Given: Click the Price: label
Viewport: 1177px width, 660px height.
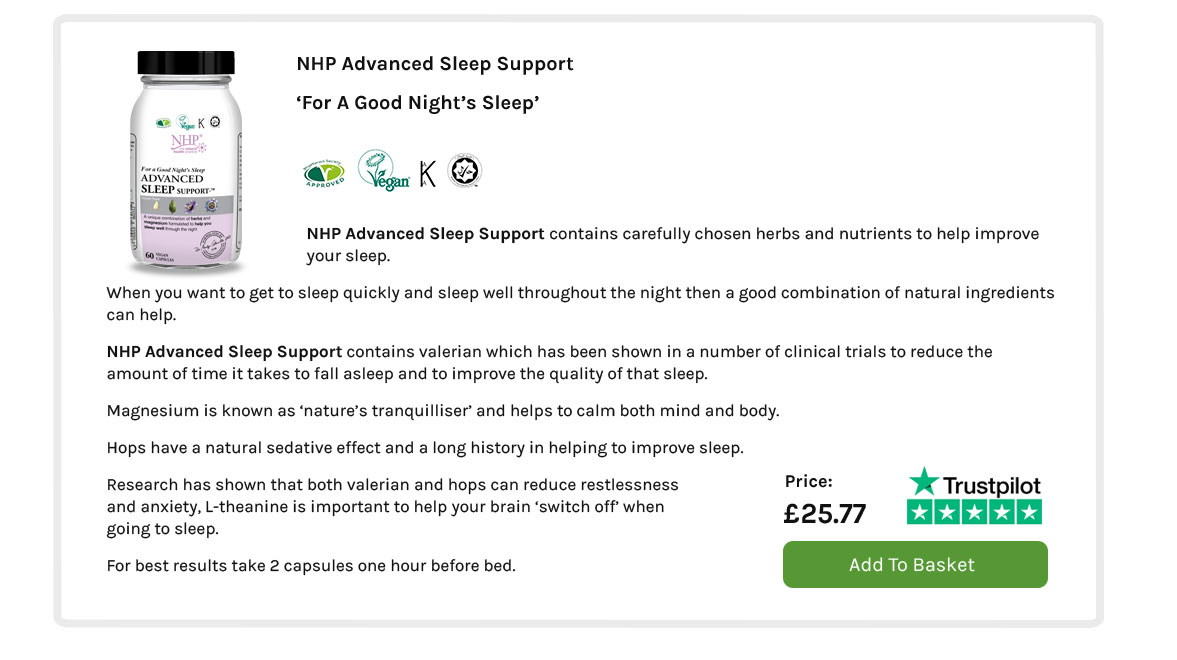Looking at the screenshot, I should 808,481.
